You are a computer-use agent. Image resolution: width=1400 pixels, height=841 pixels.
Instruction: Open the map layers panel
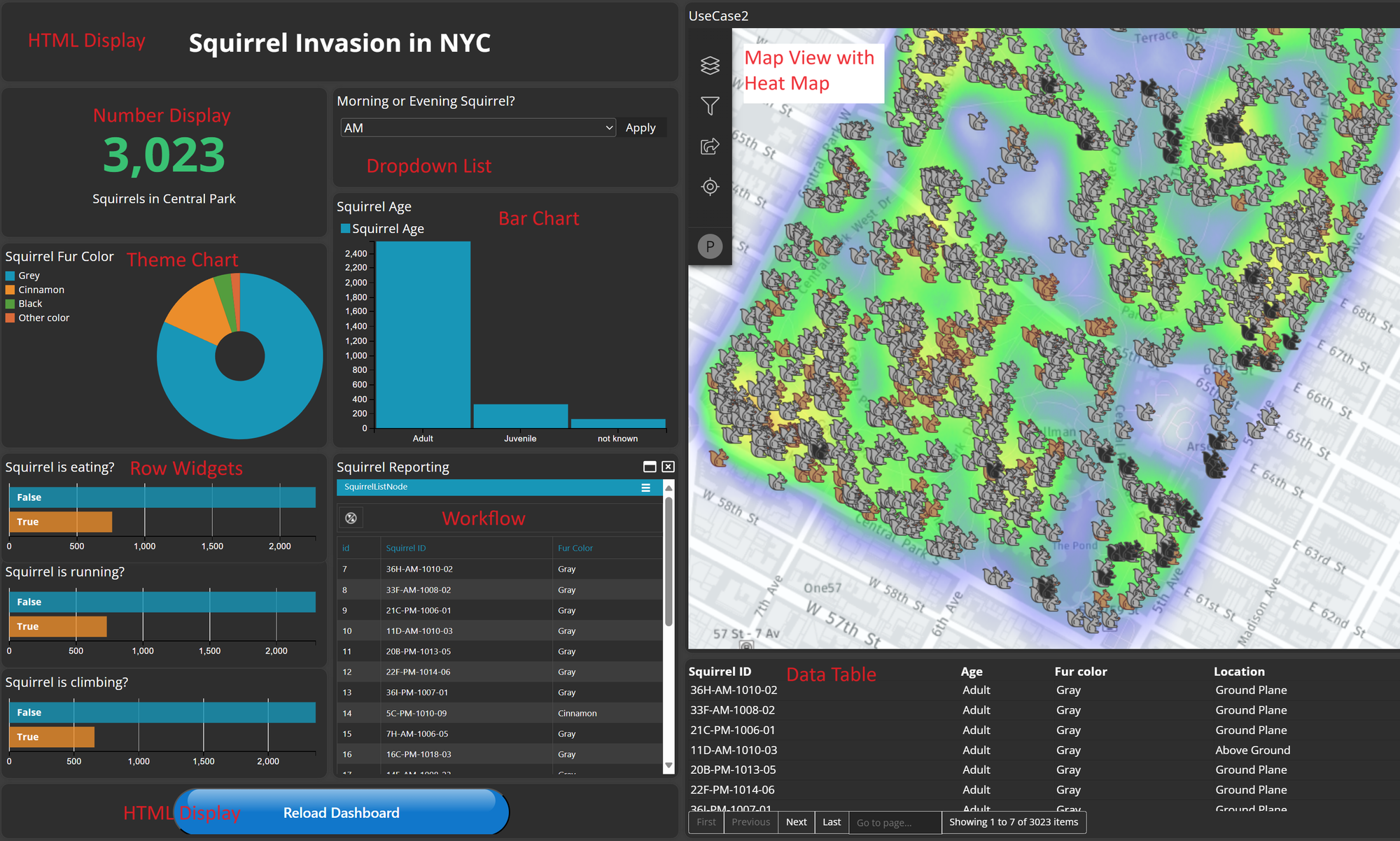point(710,65)
